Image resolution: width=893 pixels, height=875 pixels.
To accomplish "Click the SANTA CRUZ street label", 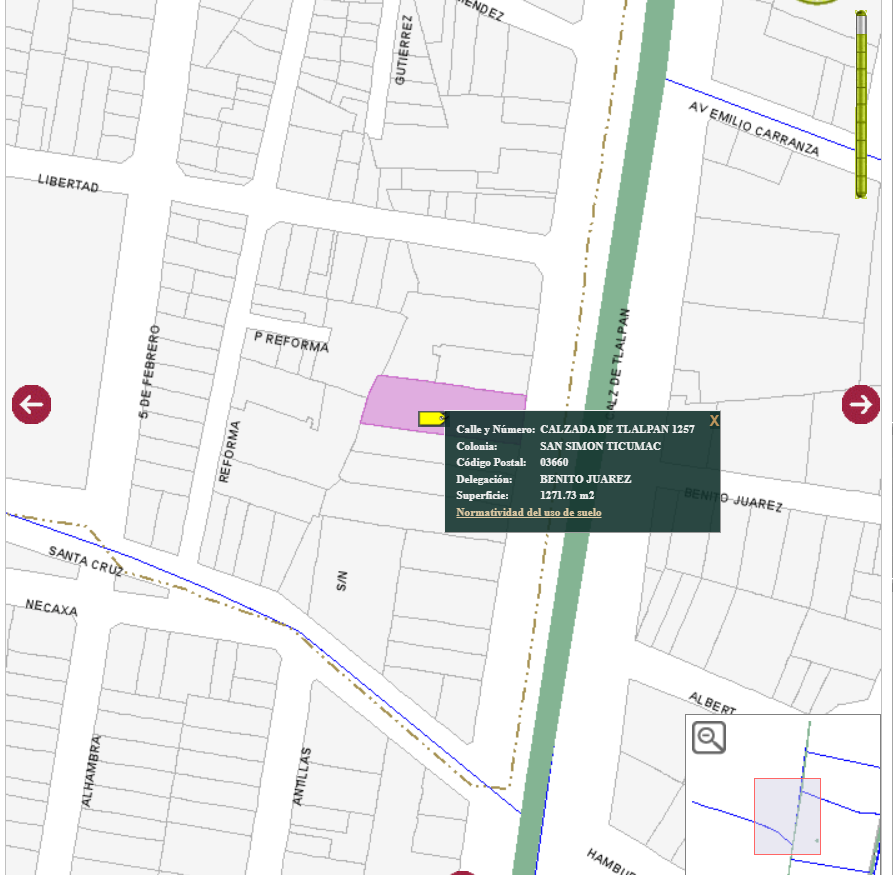I will 86,562.
